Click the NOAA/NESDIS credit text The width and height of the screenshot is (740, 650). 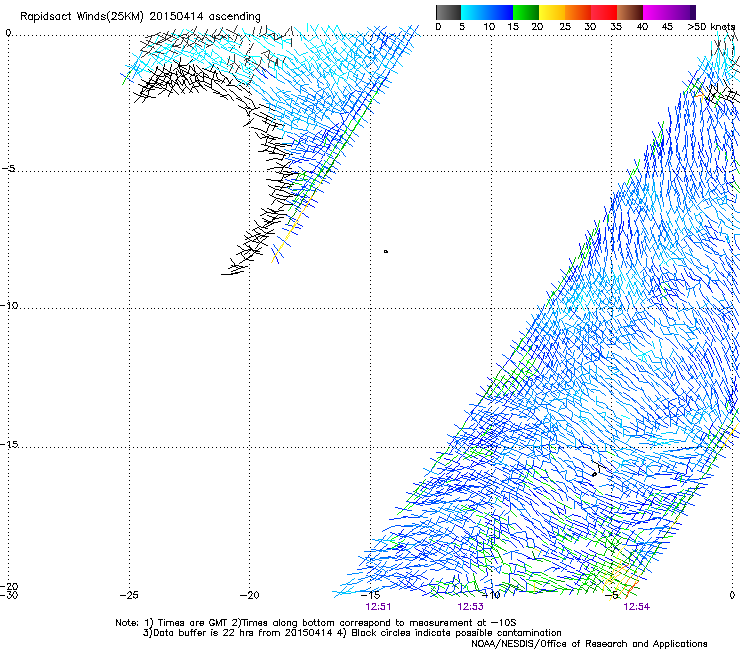click(589, 644)
